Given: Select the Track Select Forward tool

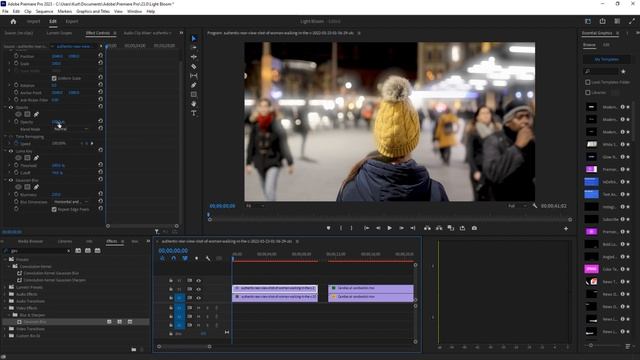Looking at the screenshot, I should 194,48.
